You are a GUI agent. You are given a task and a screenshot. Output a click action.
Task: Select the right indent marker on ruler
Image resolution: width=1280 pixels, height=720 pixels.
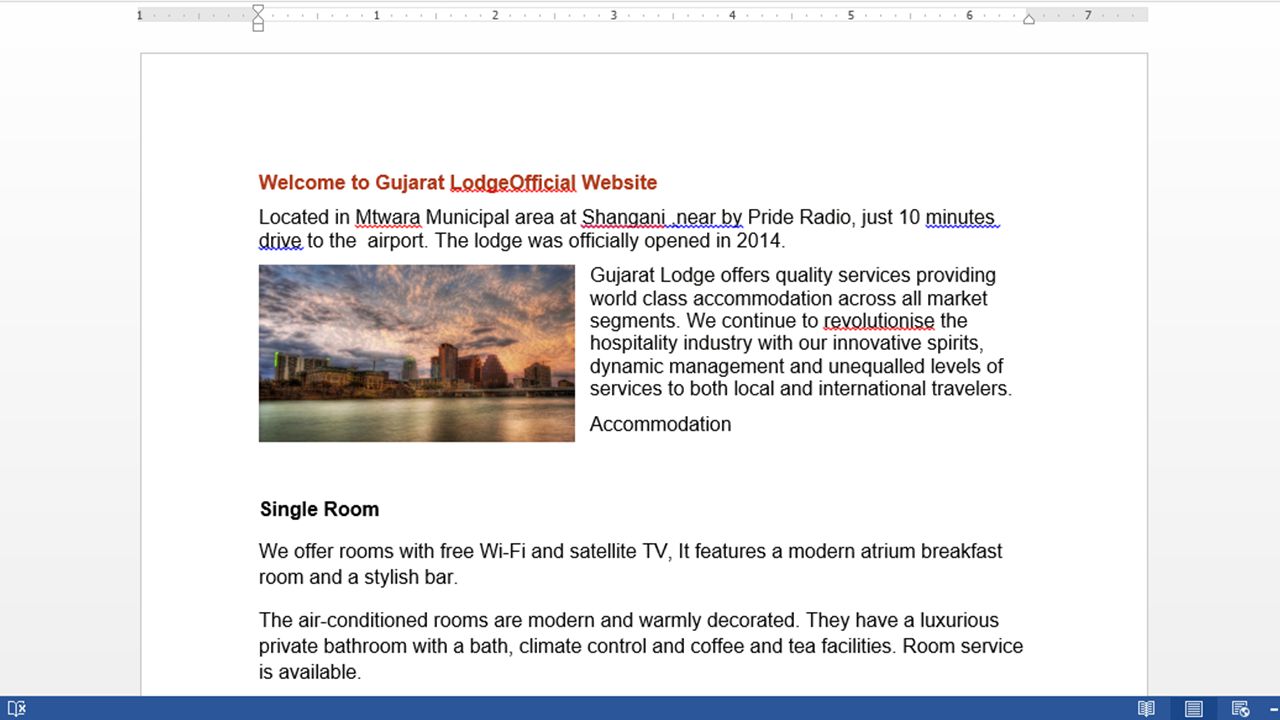point(1028,18)
